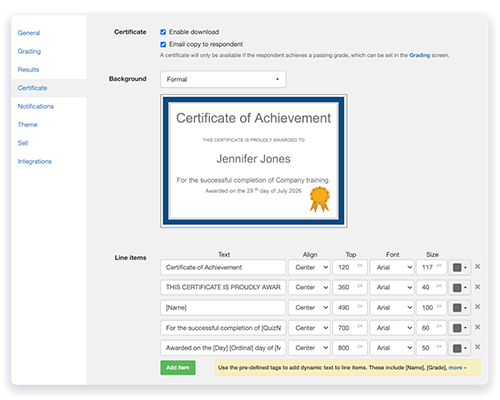Click the Size field showing 50
The width and height of the screenshot is (500, 400).
[431, 348]
